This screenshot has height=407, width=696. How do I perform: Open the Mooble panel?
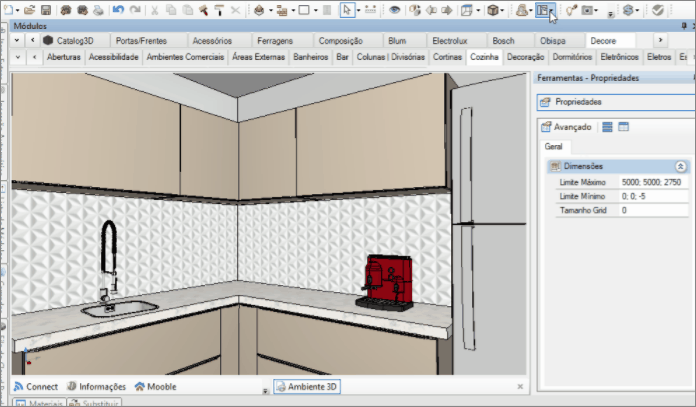(x=156, y=387)
